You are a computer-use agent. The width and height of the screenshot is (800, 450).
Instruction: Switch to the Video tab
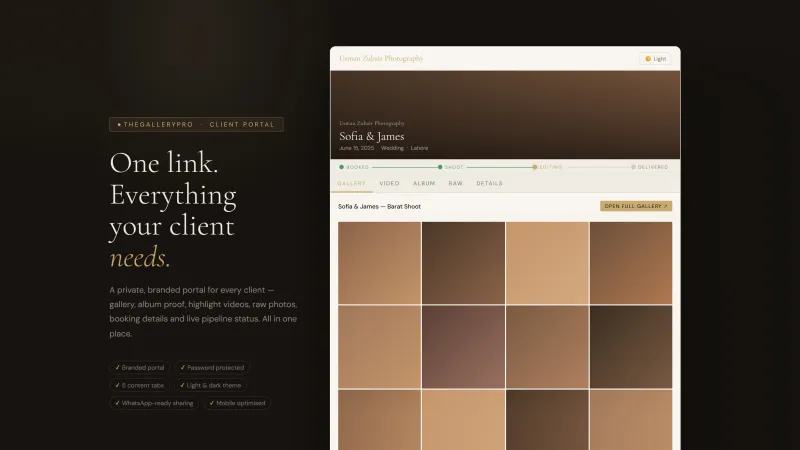[x=389, y=183]
